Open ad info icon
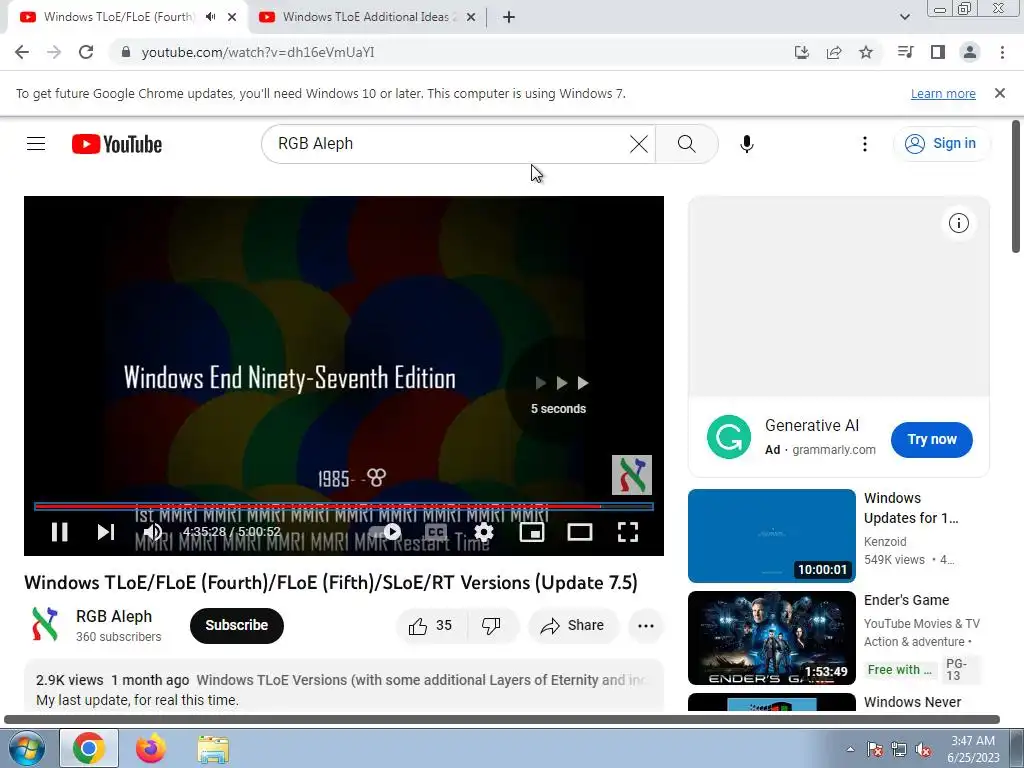The width and height of the screenshot is (1024, 768). (x=958, y=223)
